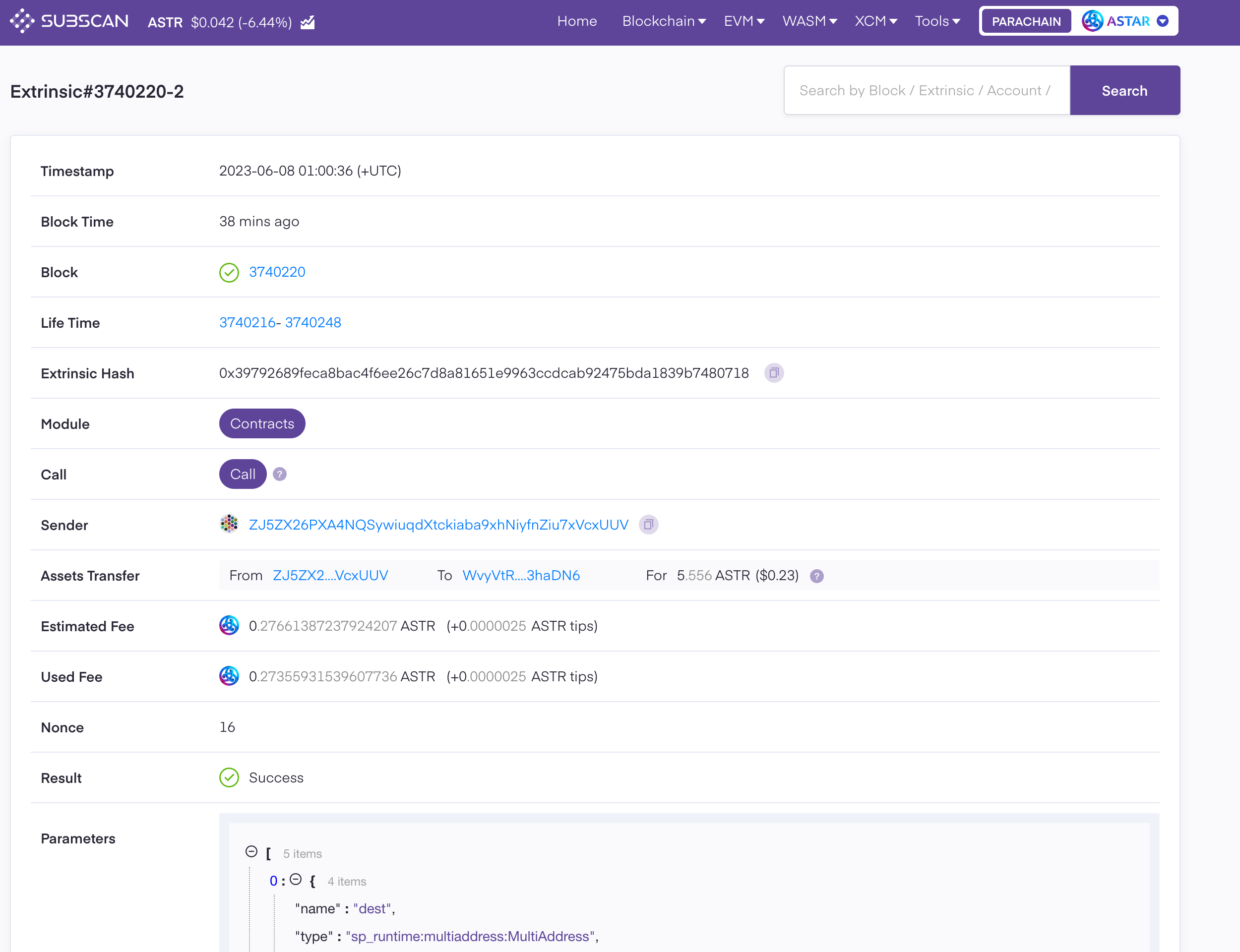Click the Tools menu item

click(x=935, y=22)
